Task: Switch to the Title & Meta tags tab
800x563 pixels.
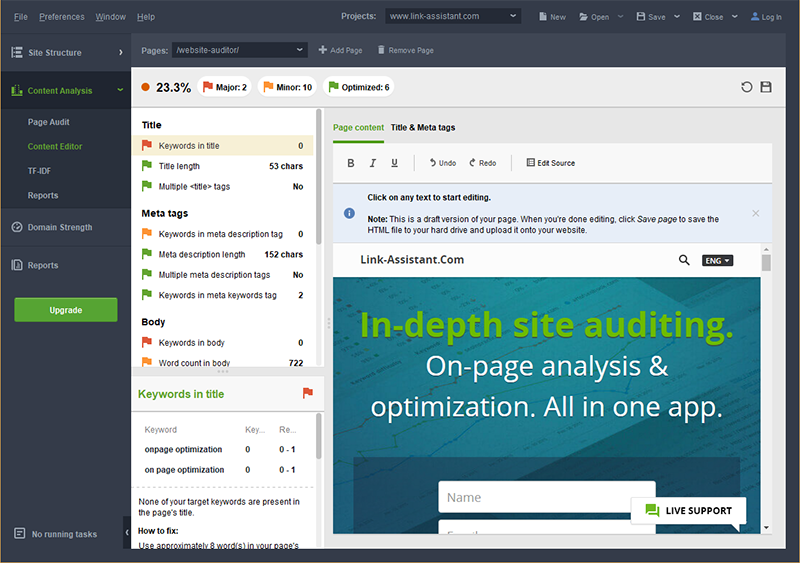Action: pos(422,128)
